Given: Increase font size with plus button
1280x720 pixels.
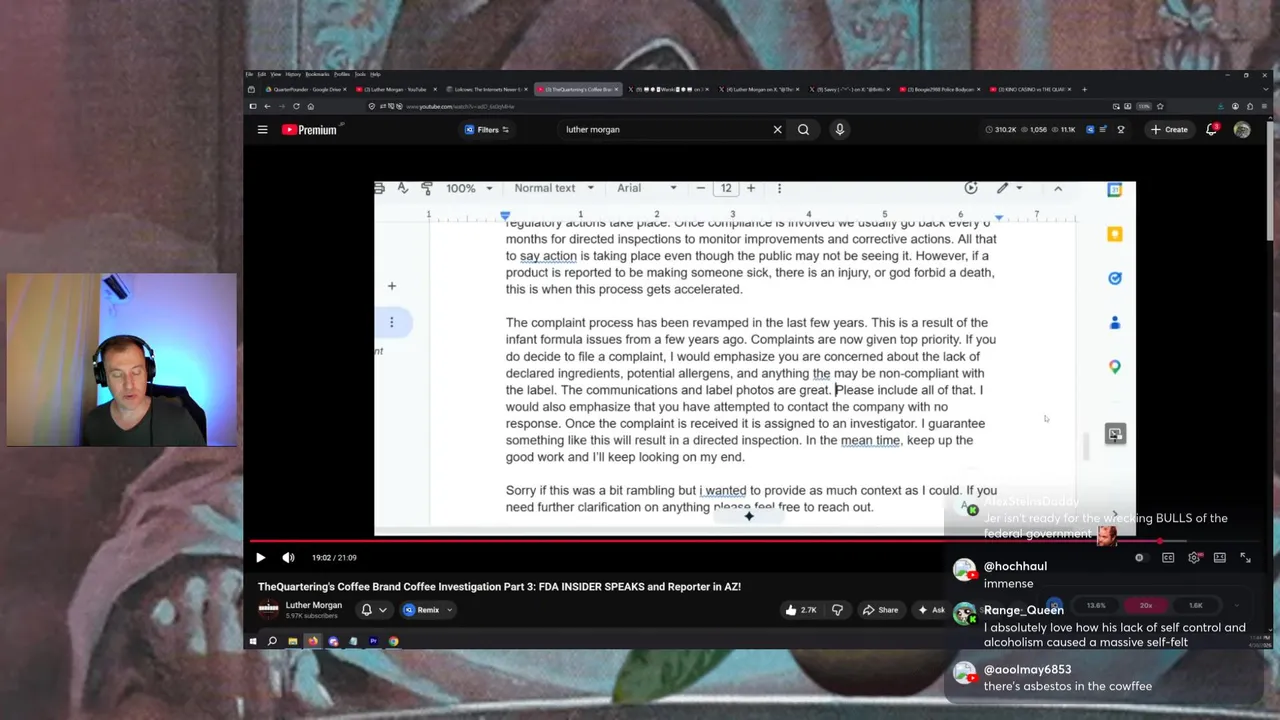Looking at the screenshot, I should [x=751, y=188].
